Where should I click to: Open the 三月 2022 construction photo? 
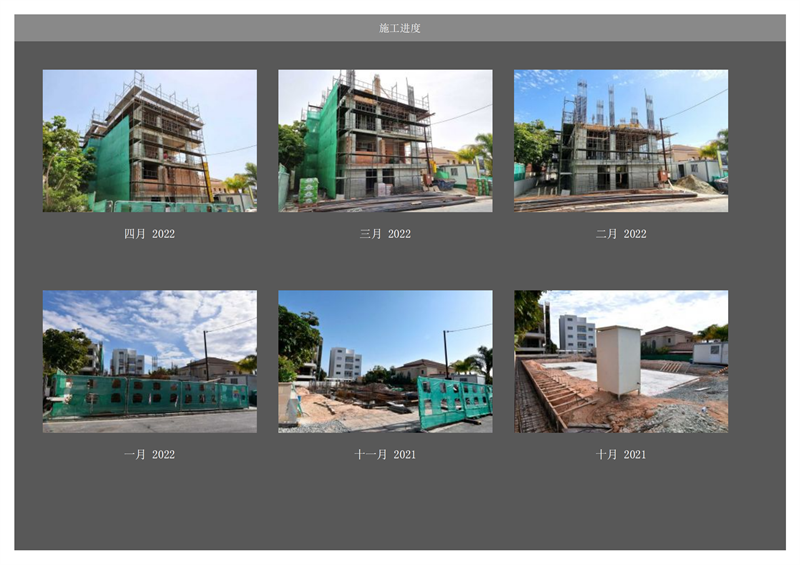tap(385, 141)
